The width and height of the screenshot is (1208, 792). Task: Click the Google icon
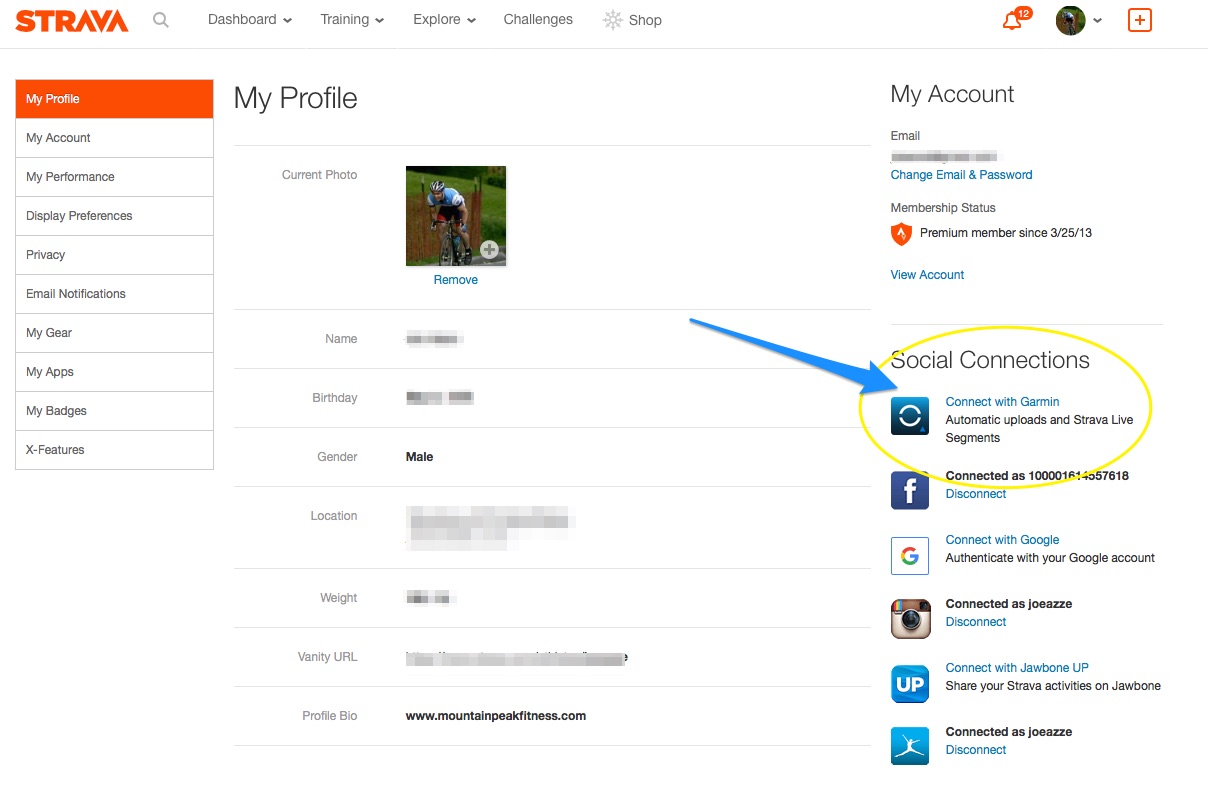coord(910,555)
